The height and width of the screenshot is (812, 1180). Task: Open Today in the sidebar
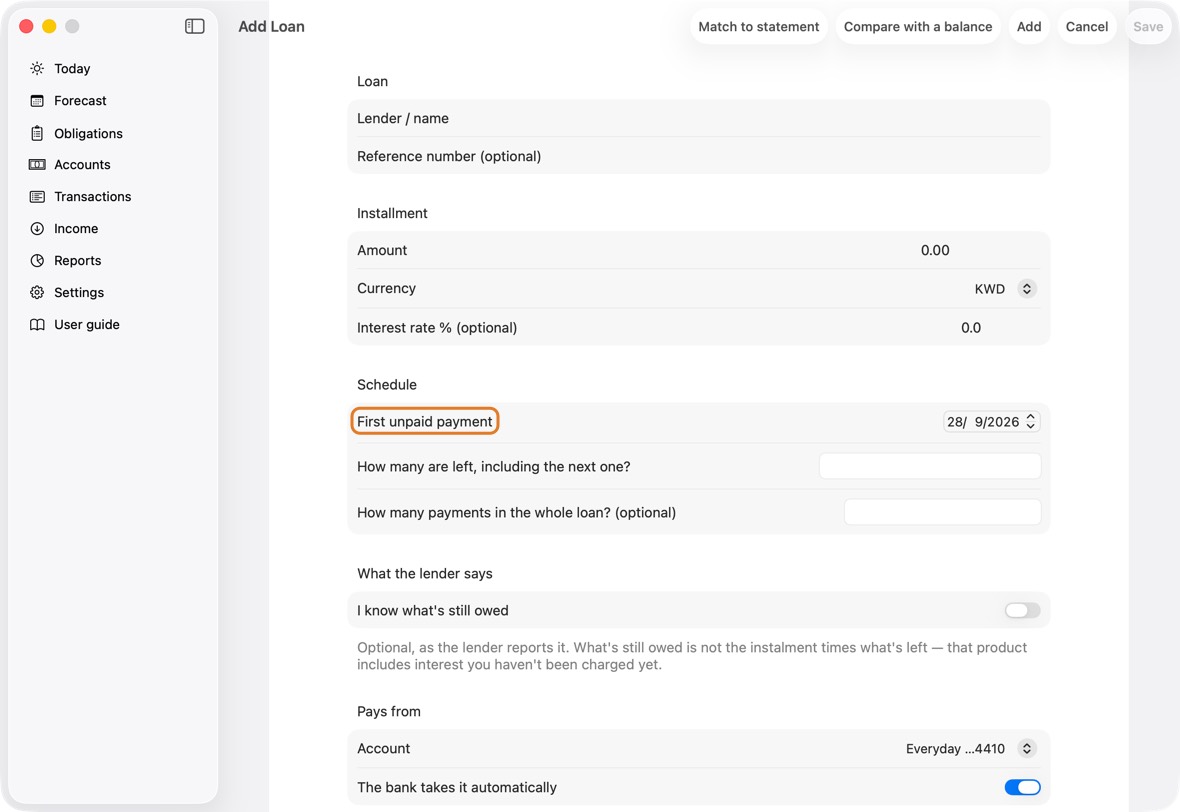72,68
